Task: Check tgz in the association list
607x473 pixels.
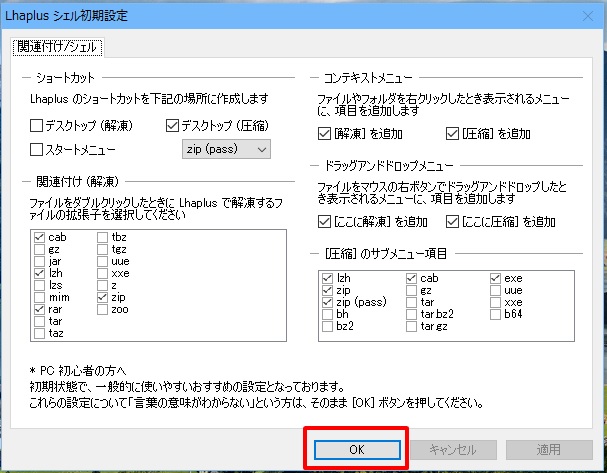Action: 102,249
